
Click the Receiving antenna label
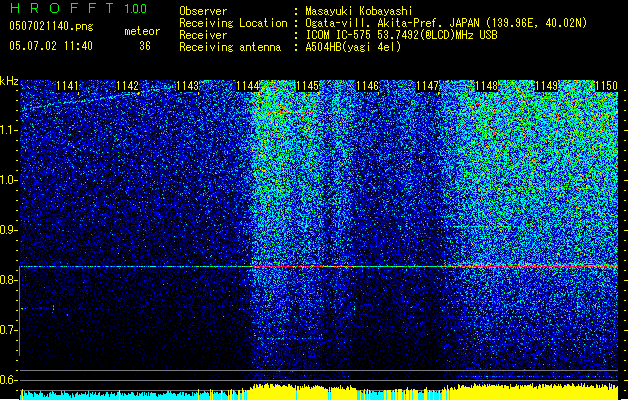(x=230, y=47)
